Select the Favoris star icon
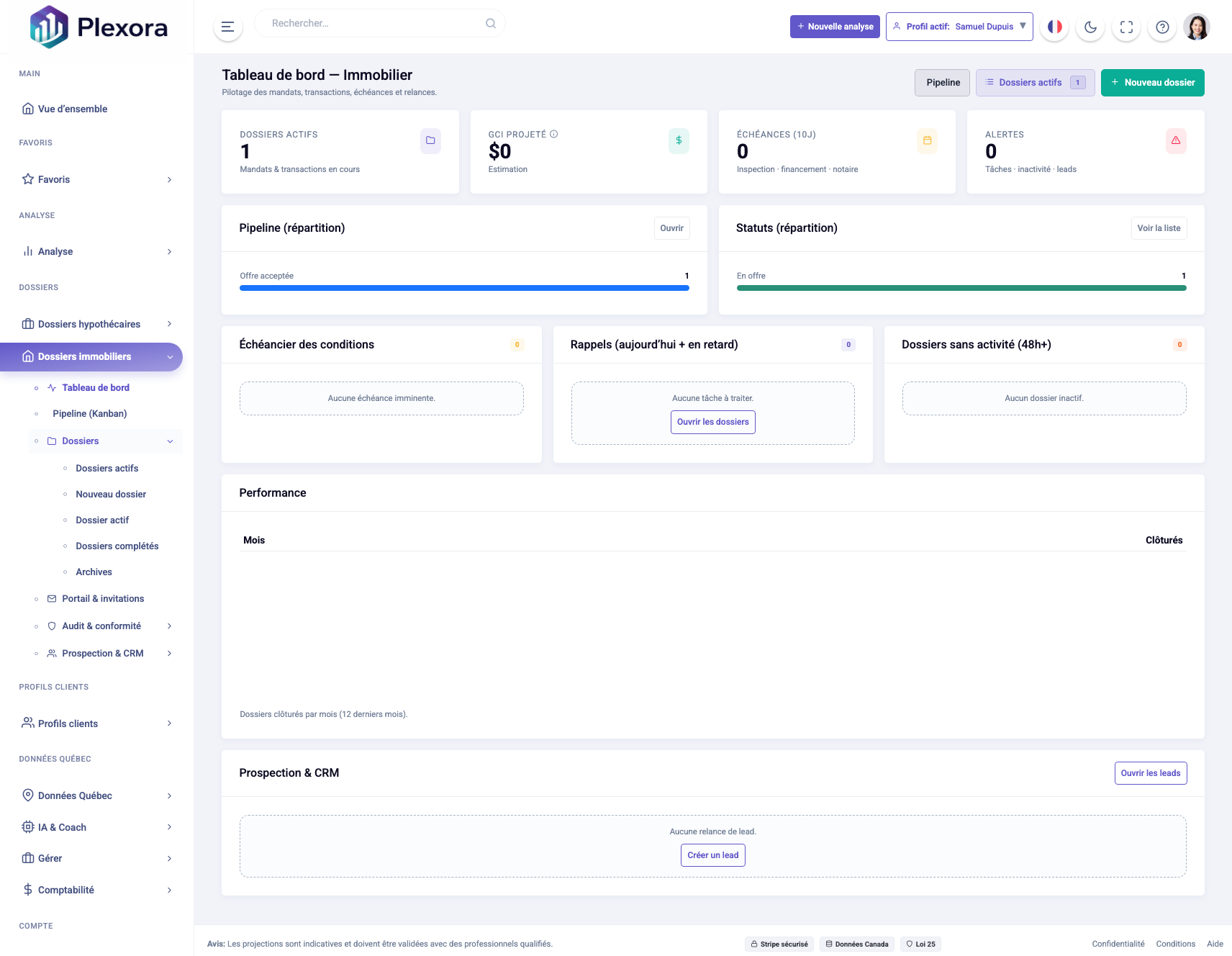This screenshot has height=956, width=1232. point(27,179)
